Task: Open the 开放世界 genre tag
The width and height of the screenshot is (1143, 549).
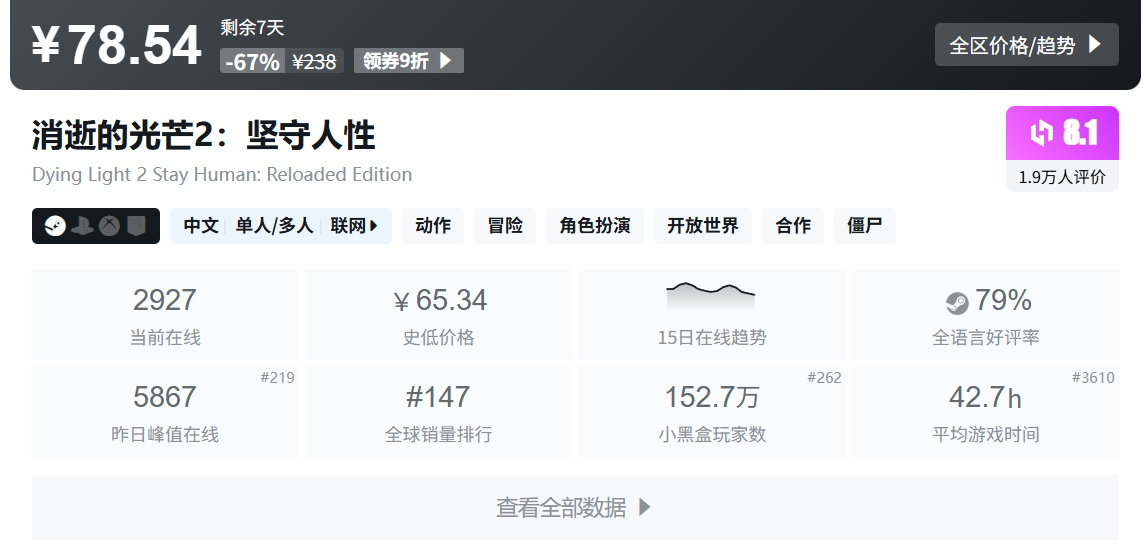Action: pos(703,226)
